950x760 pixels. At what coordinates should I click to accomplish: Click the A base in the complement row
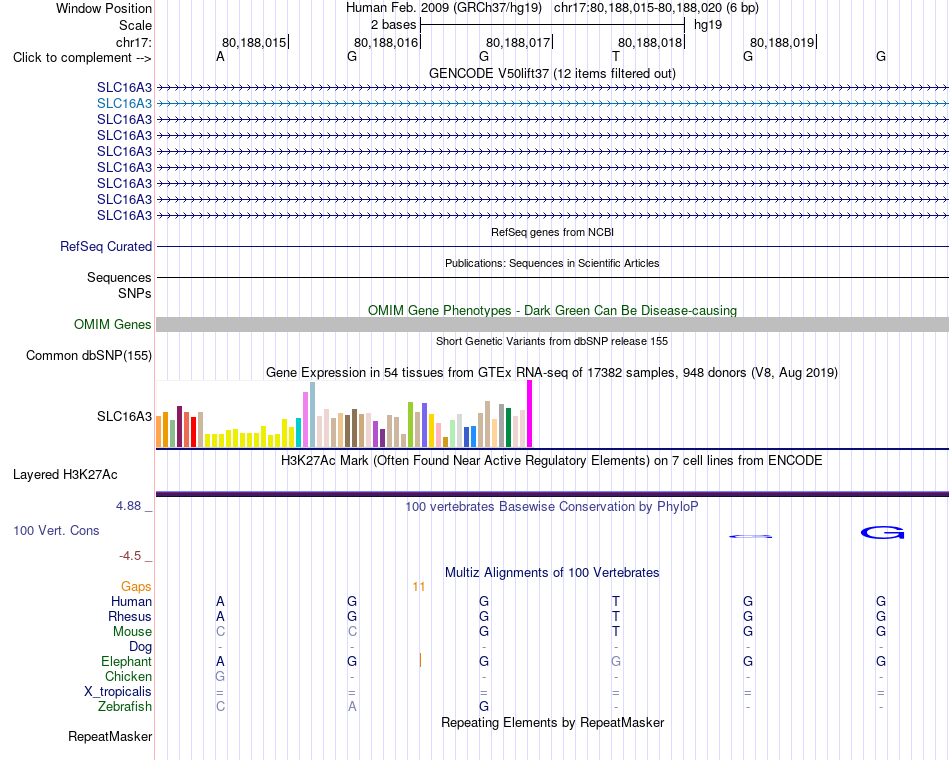click(x=221, y=57)
